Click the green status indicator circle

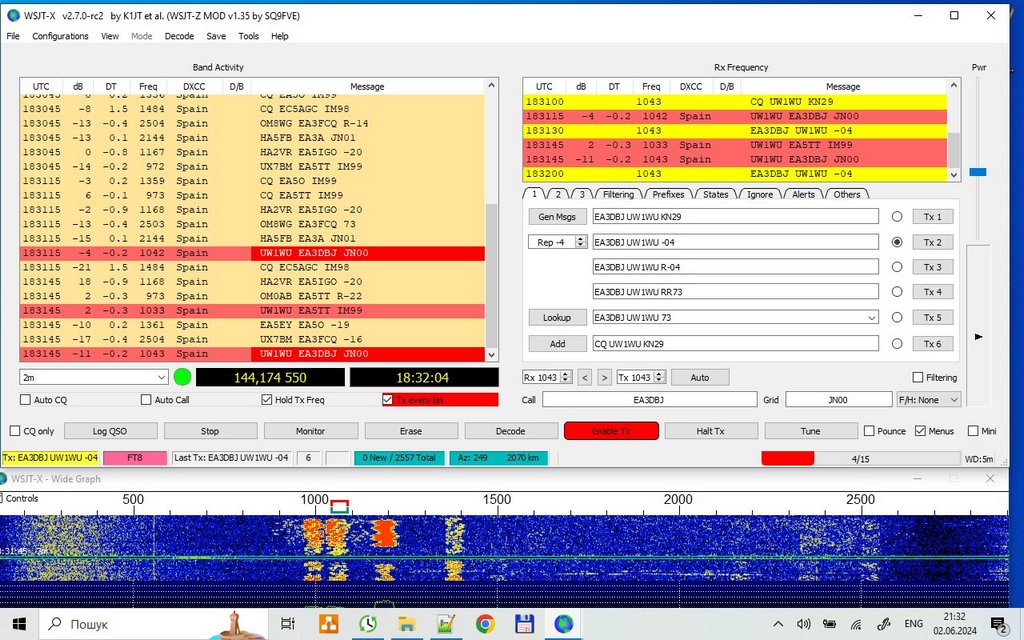point(182,377)
